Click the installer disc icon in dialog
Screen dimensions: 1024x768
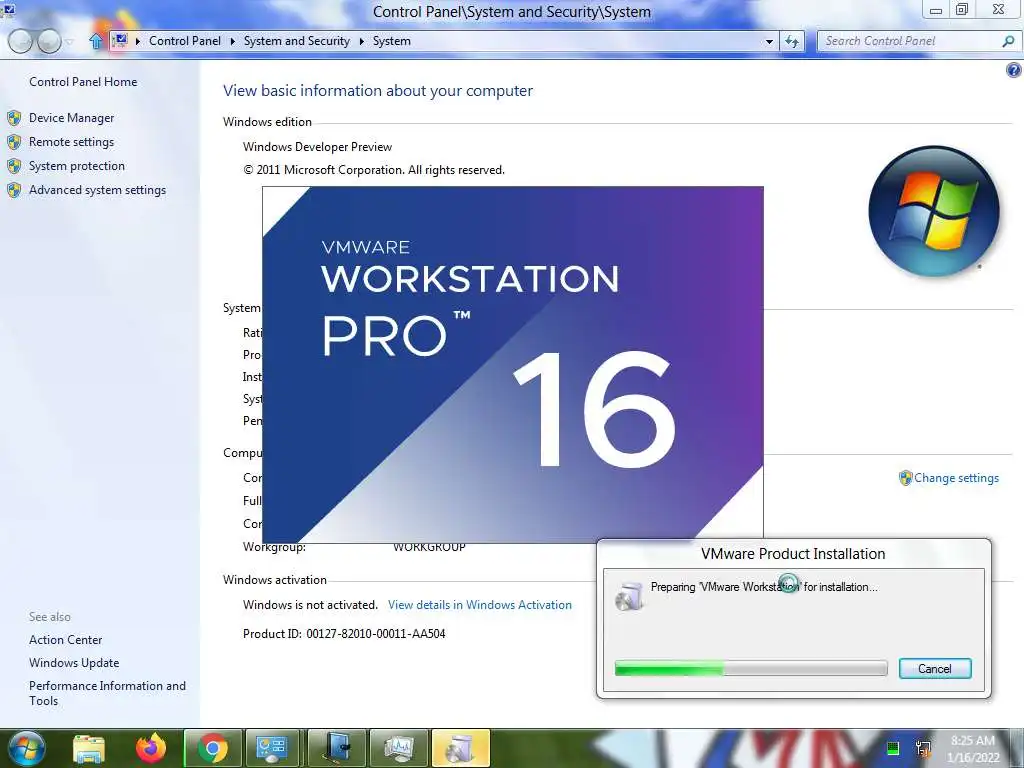(x=629, y=596)
